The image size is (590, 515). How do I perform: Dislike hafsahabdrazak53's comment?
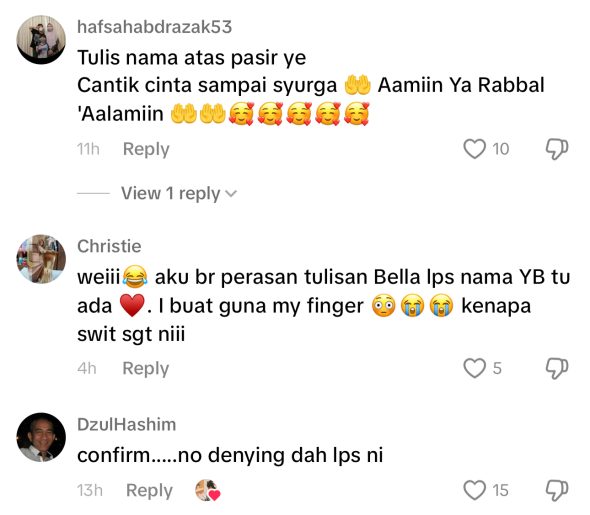pyautogui.click(x=557, y=149)
